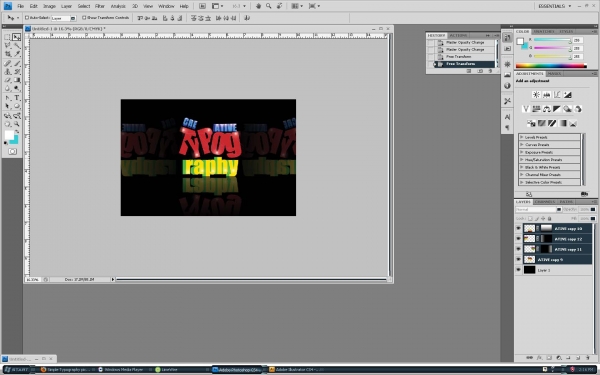Switch to the Channels tab
This screenshot has width=600, height=375.
click(545, 202)
